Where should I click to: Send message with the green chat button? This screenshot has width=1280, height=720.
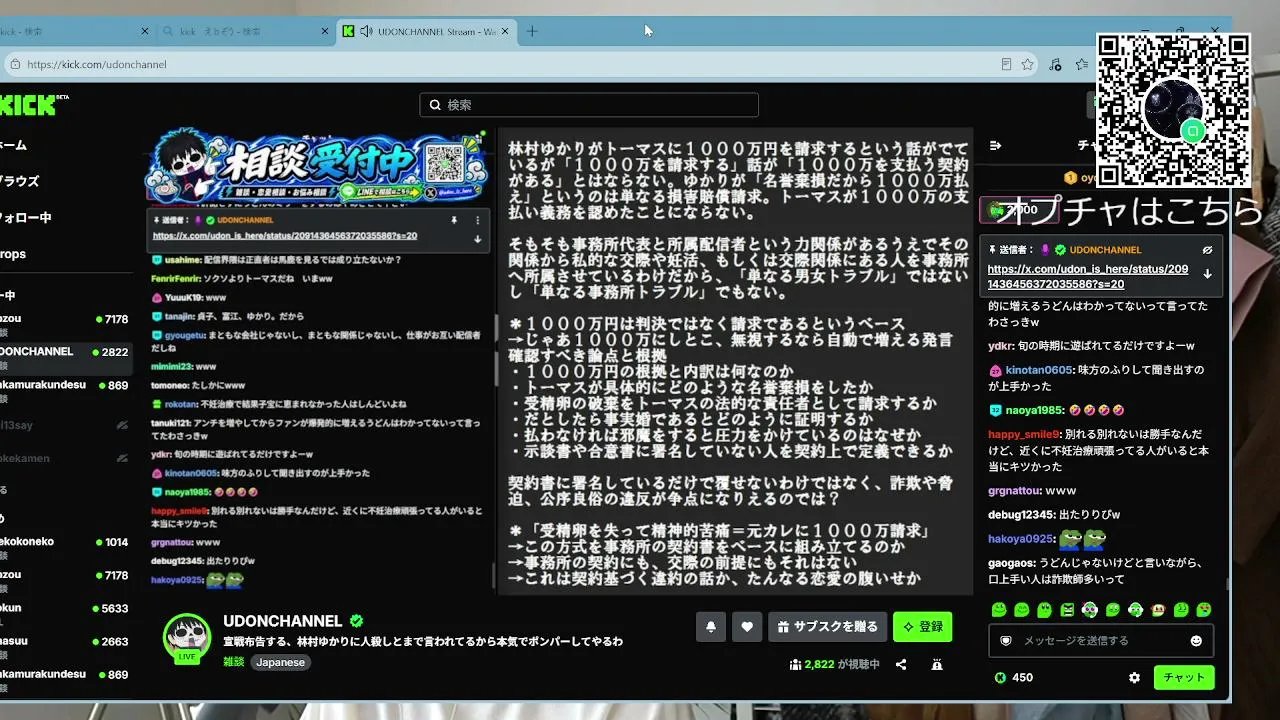tap(1184, 677)
